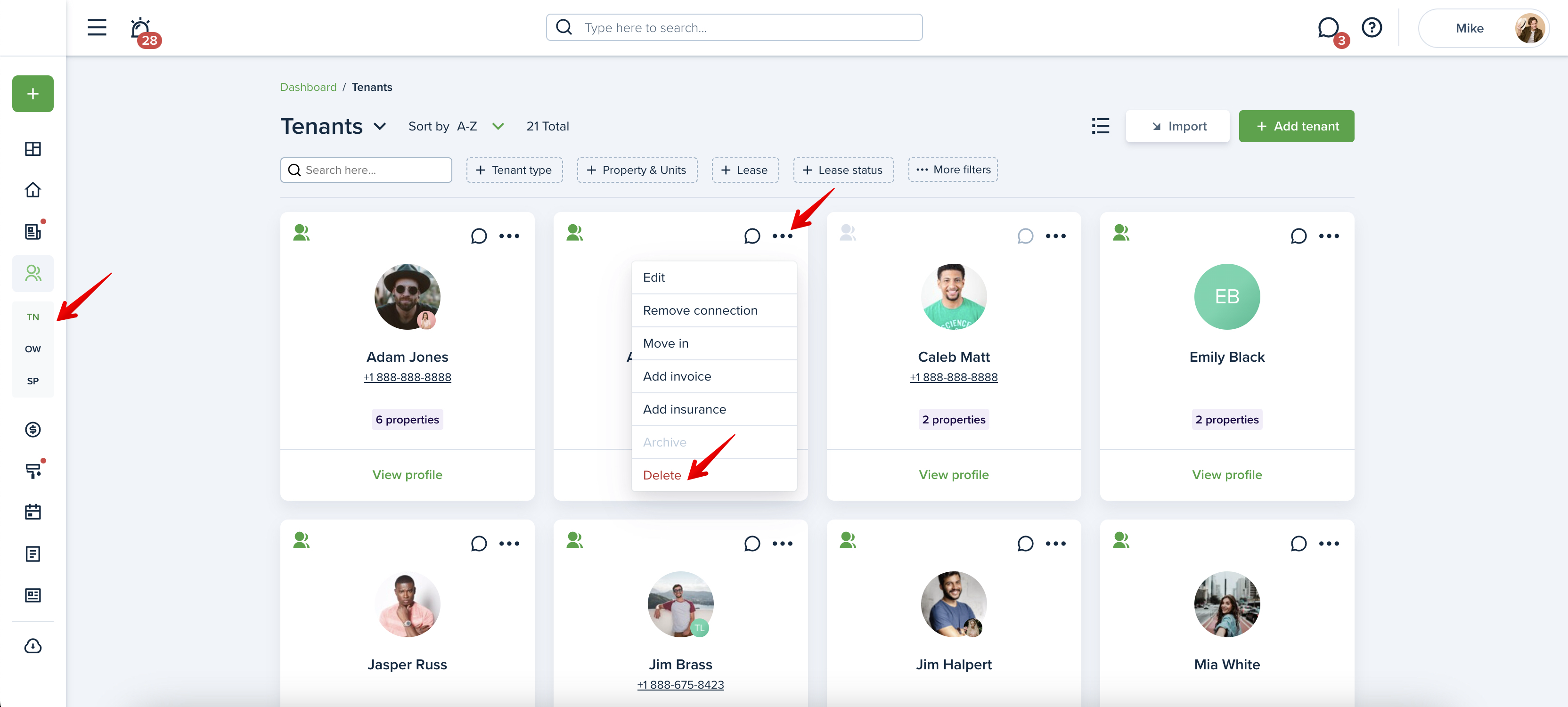The image size is (1568, 707).
Task: Open the Lease status filter
Action: click(843, 170)
